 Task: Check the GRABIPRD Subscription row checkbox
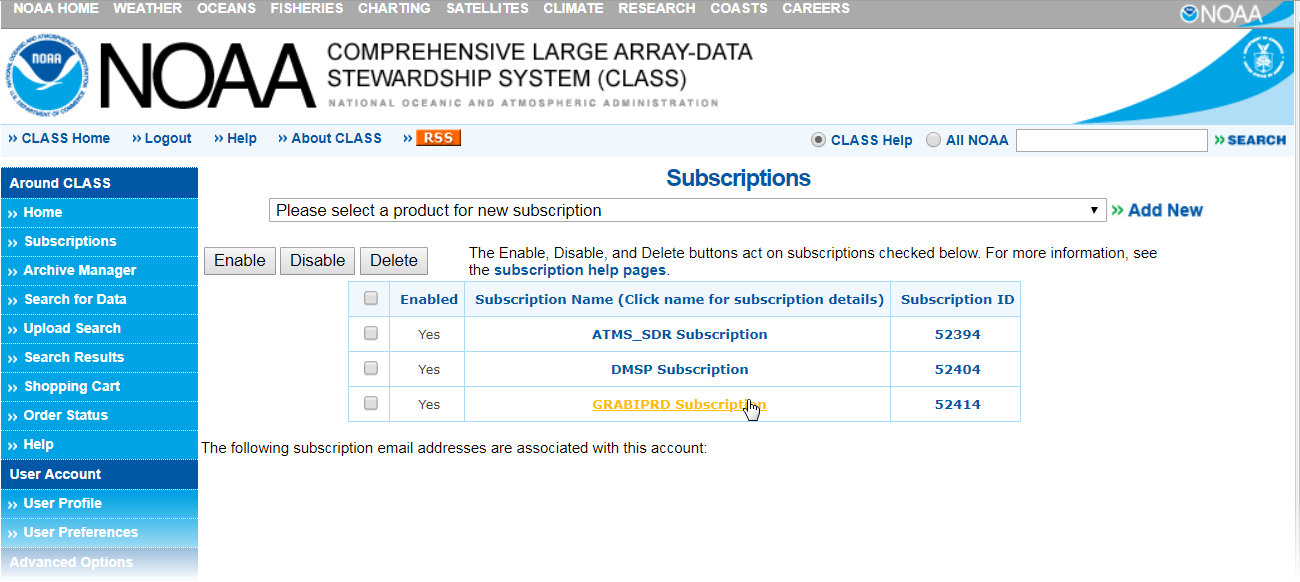click(x=371, y=403)
